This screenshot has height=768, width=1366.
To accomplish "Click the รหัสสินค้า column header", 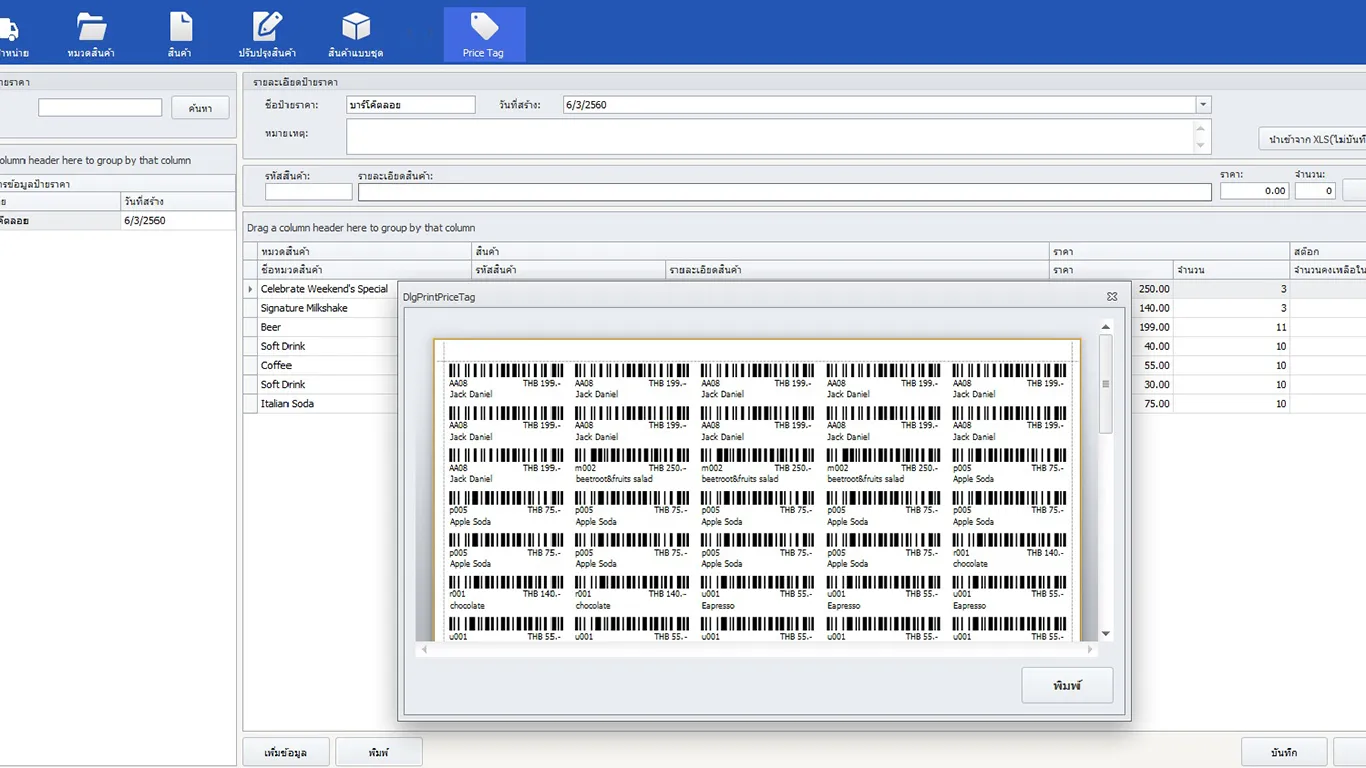I will (568, 270).
